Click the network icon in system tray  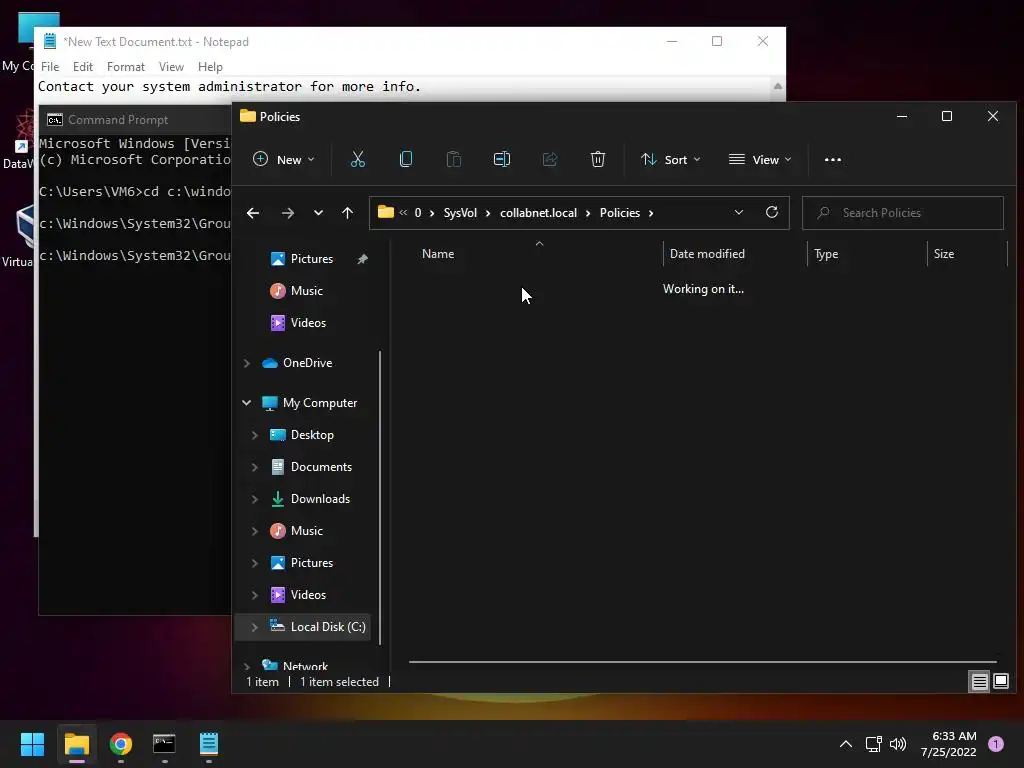(873, 744)
